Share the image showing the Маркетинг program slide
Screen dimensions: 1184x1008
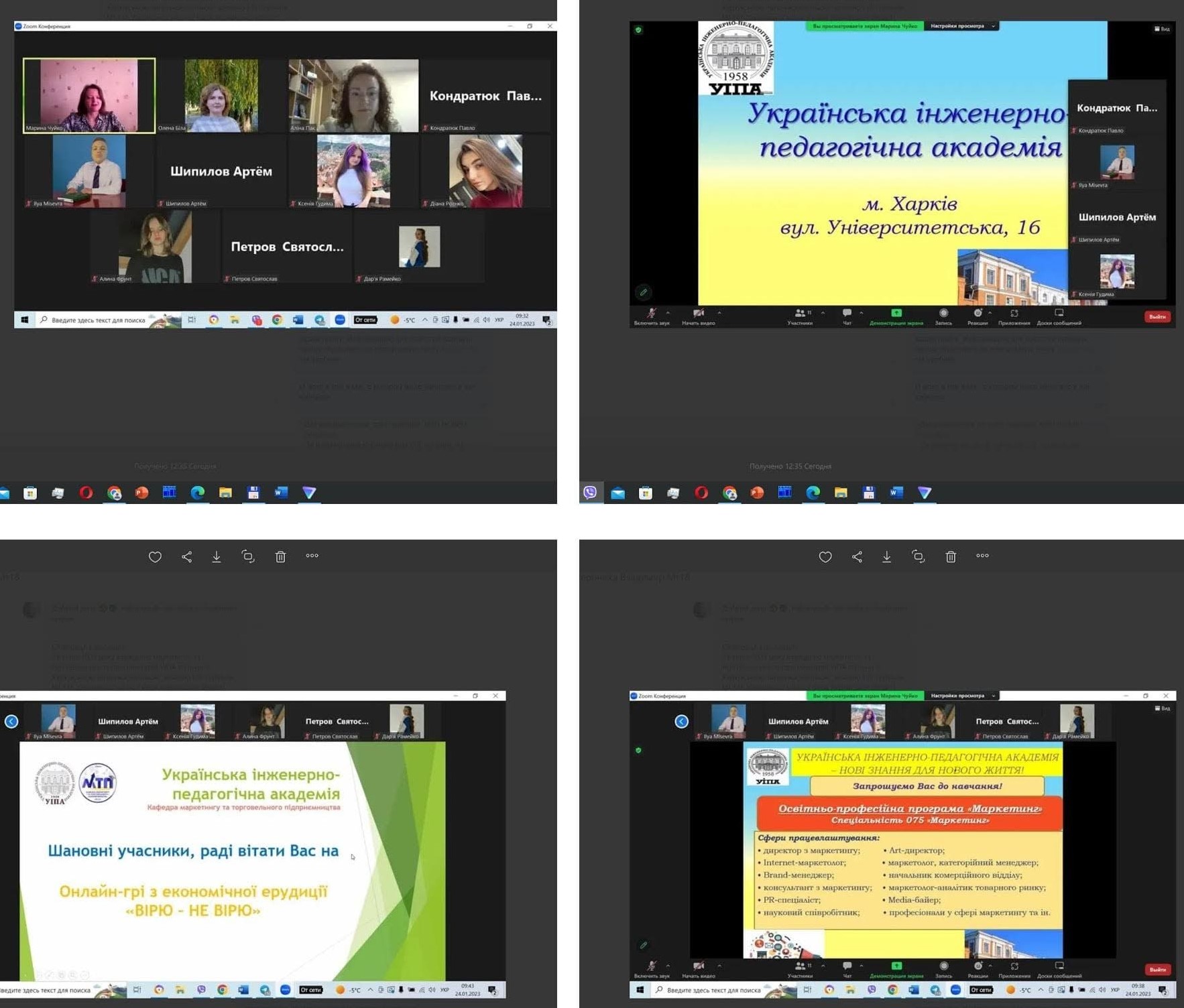click(857, 557)
